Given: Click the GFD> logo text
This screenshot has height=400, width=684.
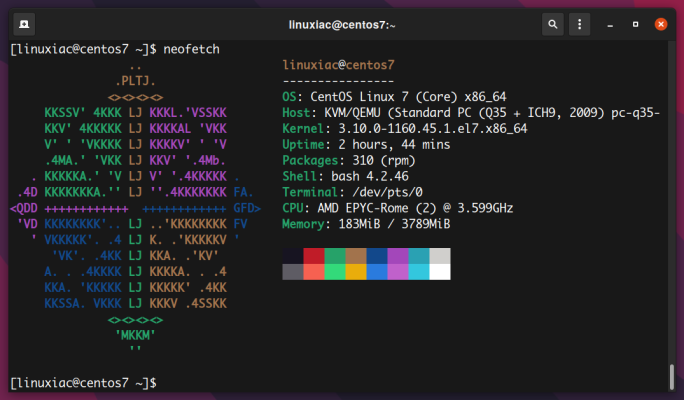Looking at the screenshot, I should tap(247, 209).
